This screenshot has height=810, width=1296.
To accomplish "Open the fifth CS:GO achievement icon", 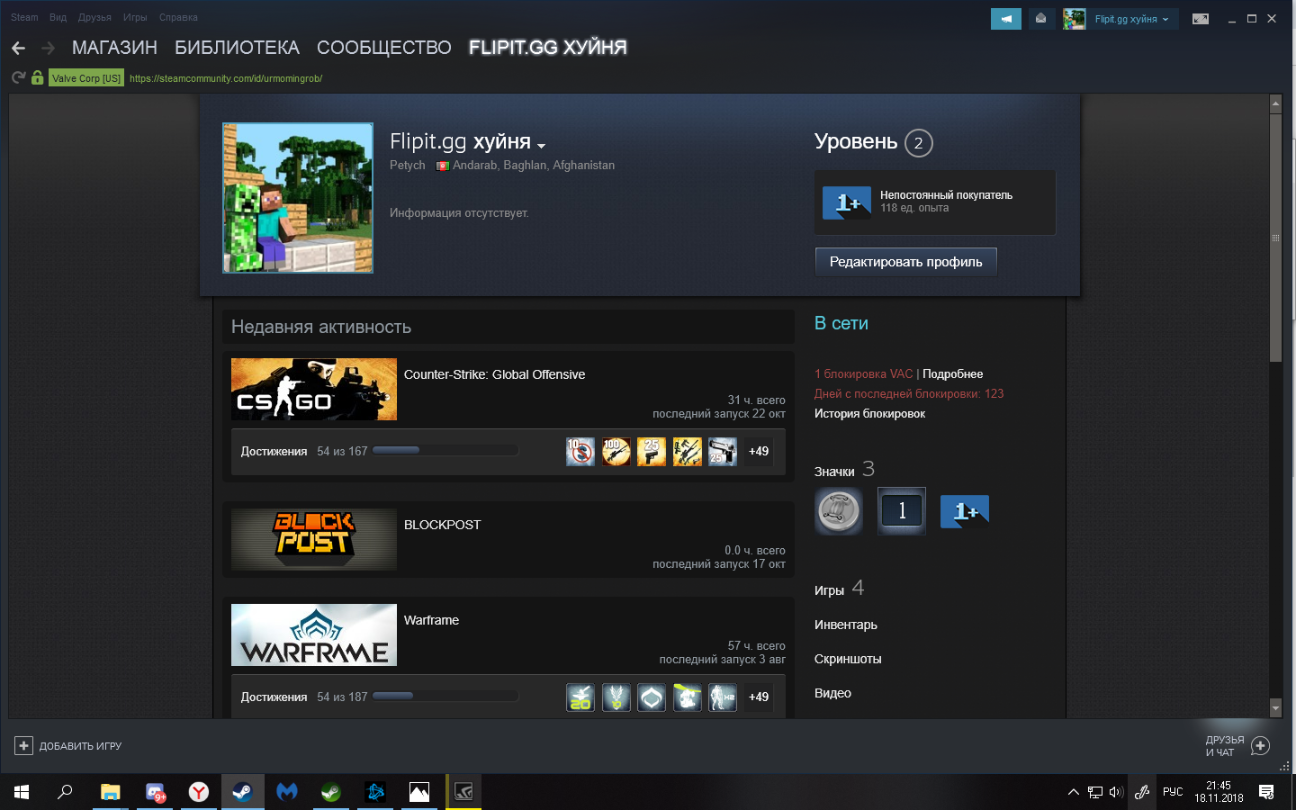I will 722,451.
